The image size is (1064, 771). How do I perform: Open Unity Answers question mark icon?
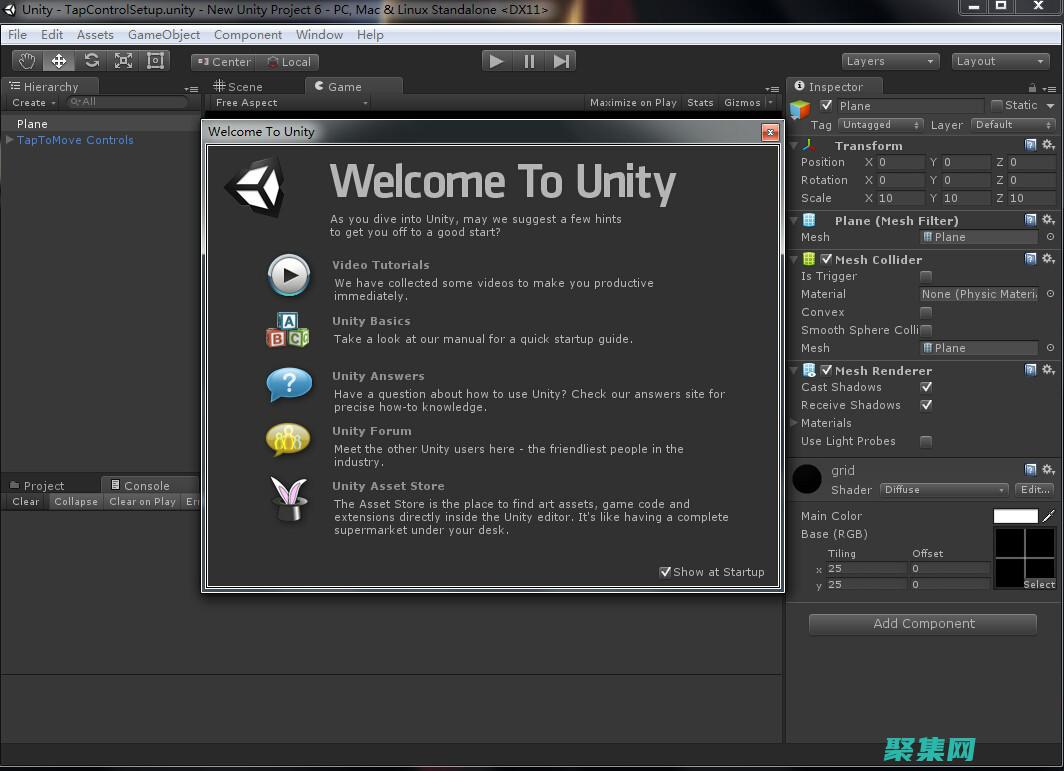(x=288, y=384)
